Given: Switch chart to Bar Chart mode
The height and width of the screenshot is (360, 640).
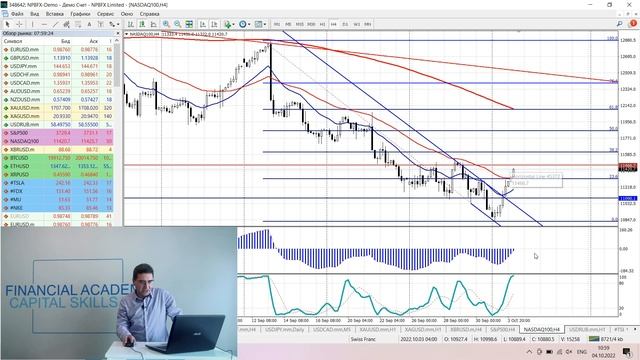Looking at the screenshot, I should [131, 24].
